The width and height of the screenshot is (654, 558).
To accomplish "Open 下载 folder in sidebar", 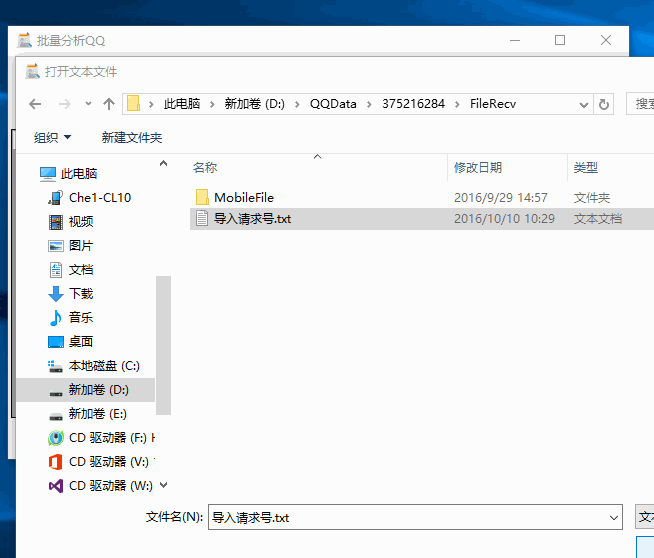I will pyautogui.click(x=71, y=294).
